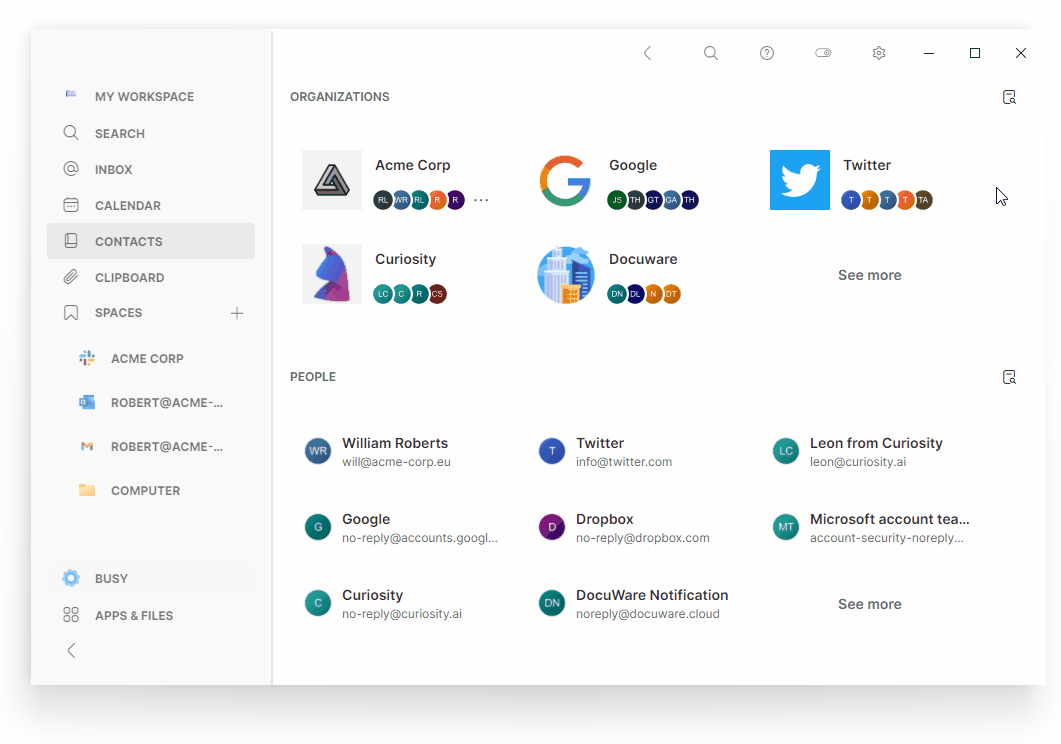Open the help question mark icon

pyautogui.click(x=767, y=53)
